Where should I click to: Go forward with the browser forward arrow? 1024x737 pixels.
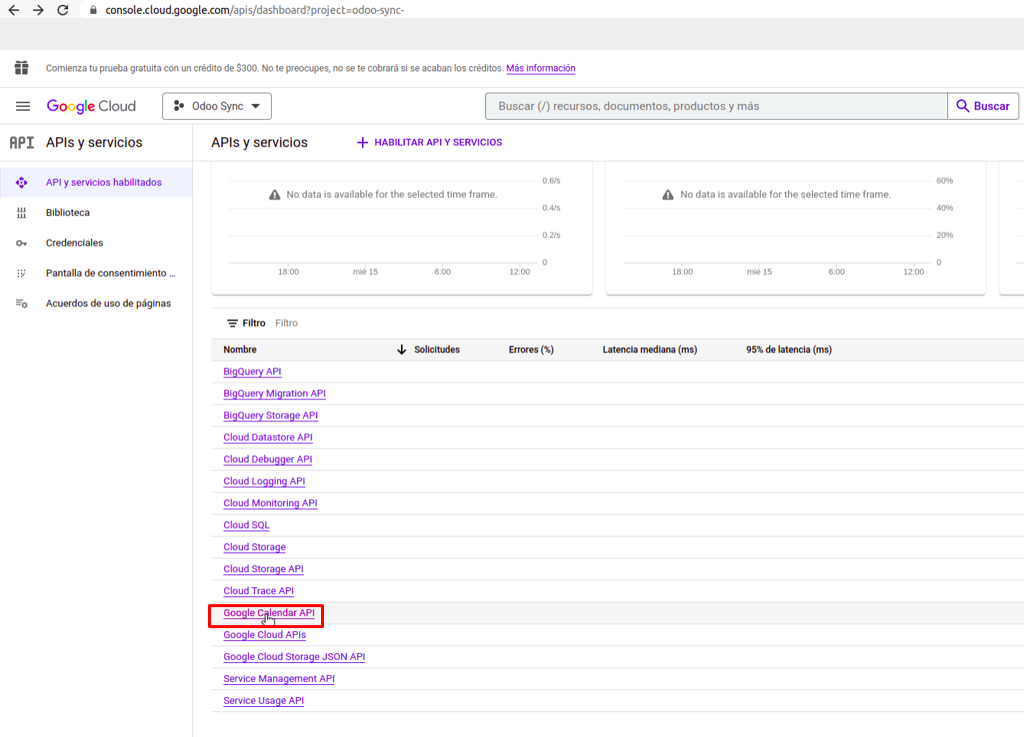pyautogui.click(x=39, y=10)
